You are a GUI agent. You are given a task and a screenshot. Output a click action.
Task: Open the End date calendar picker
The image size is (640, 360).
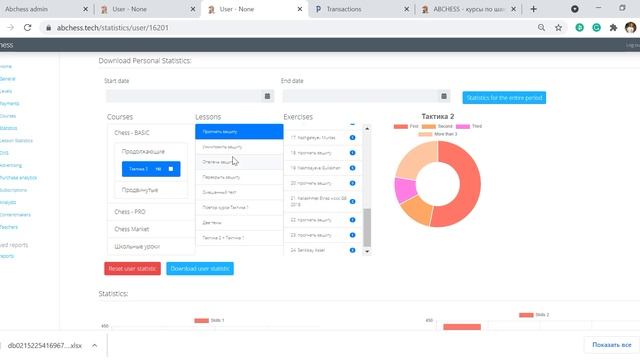tap(444, 96)
